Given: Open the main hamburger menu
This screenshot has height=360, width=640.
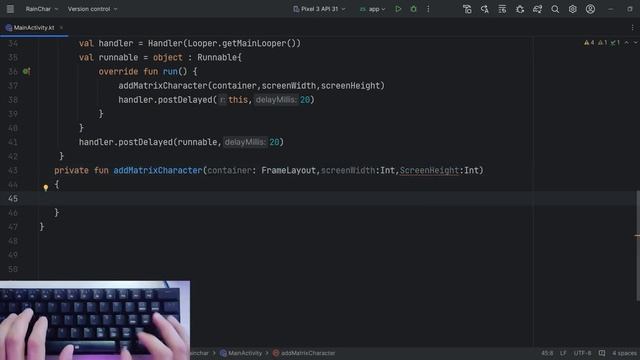Looking at the screenshot, I should [x=10, y=9].
